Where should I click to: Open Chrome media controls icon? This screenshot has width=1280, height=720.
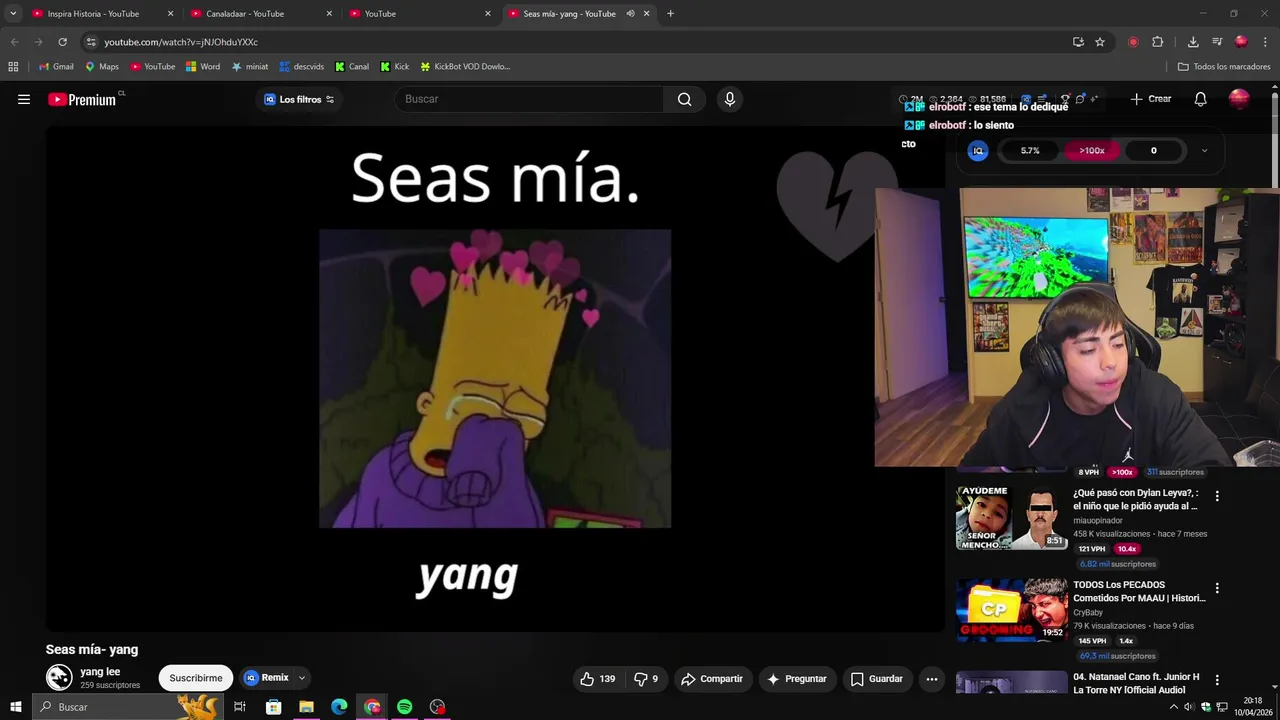tap(1217, 42)
